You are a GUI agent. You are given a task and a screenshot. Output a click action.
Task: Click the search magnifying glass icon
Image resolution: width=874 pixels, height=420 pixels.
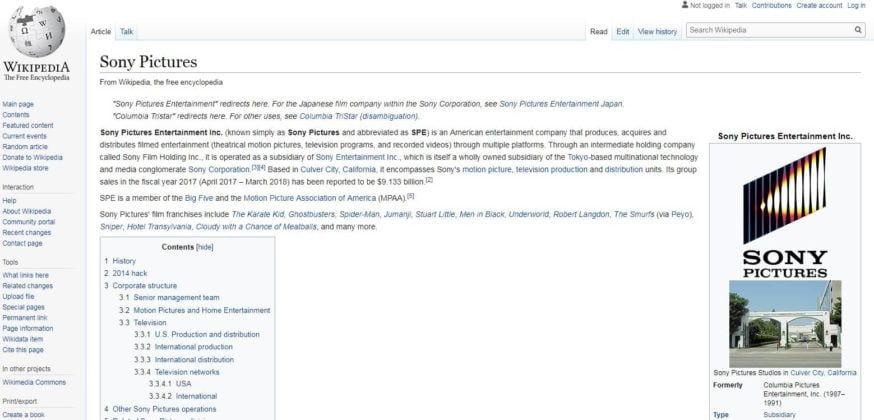pyautogui.click(x=858, y=31)
